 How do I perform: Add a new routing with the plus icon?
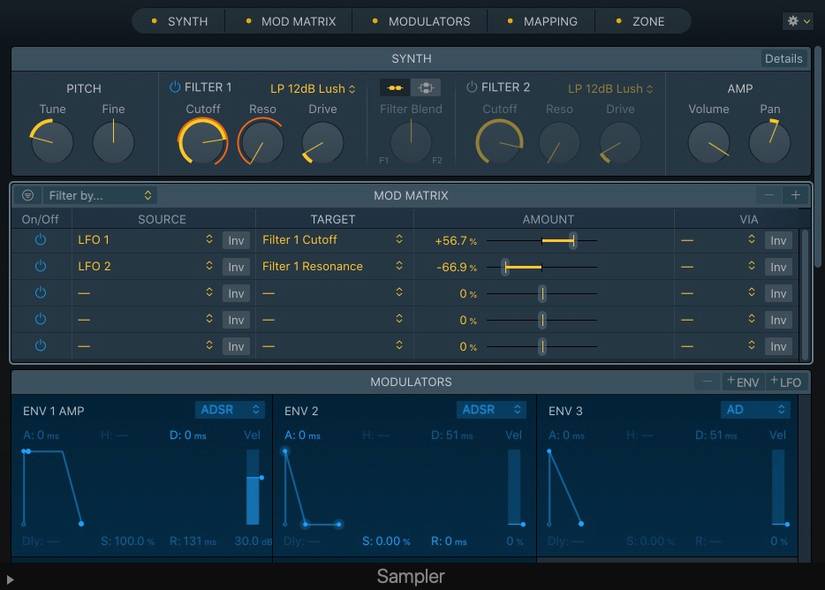[796, 195]
